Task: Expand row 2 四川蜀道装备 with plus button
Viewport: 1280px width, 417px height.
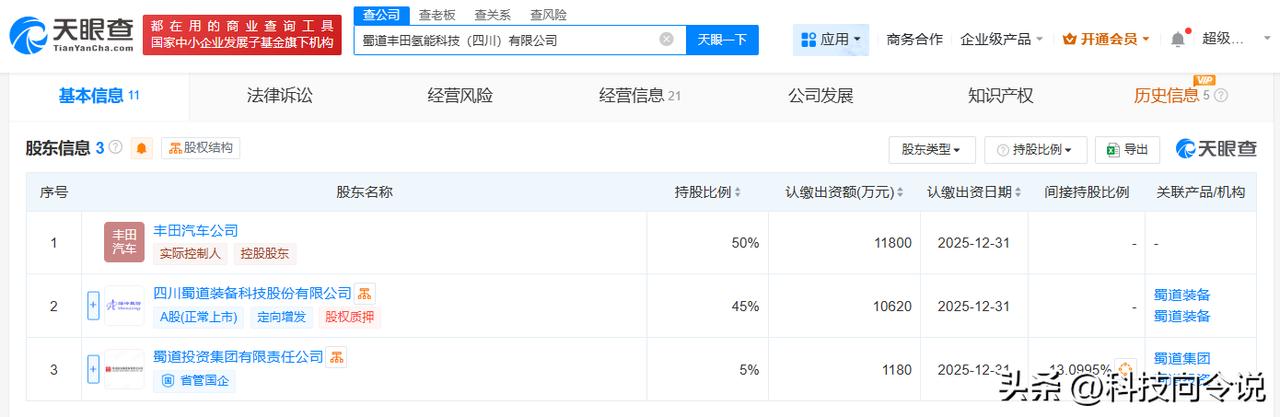Action: click(x=94, y=305)
